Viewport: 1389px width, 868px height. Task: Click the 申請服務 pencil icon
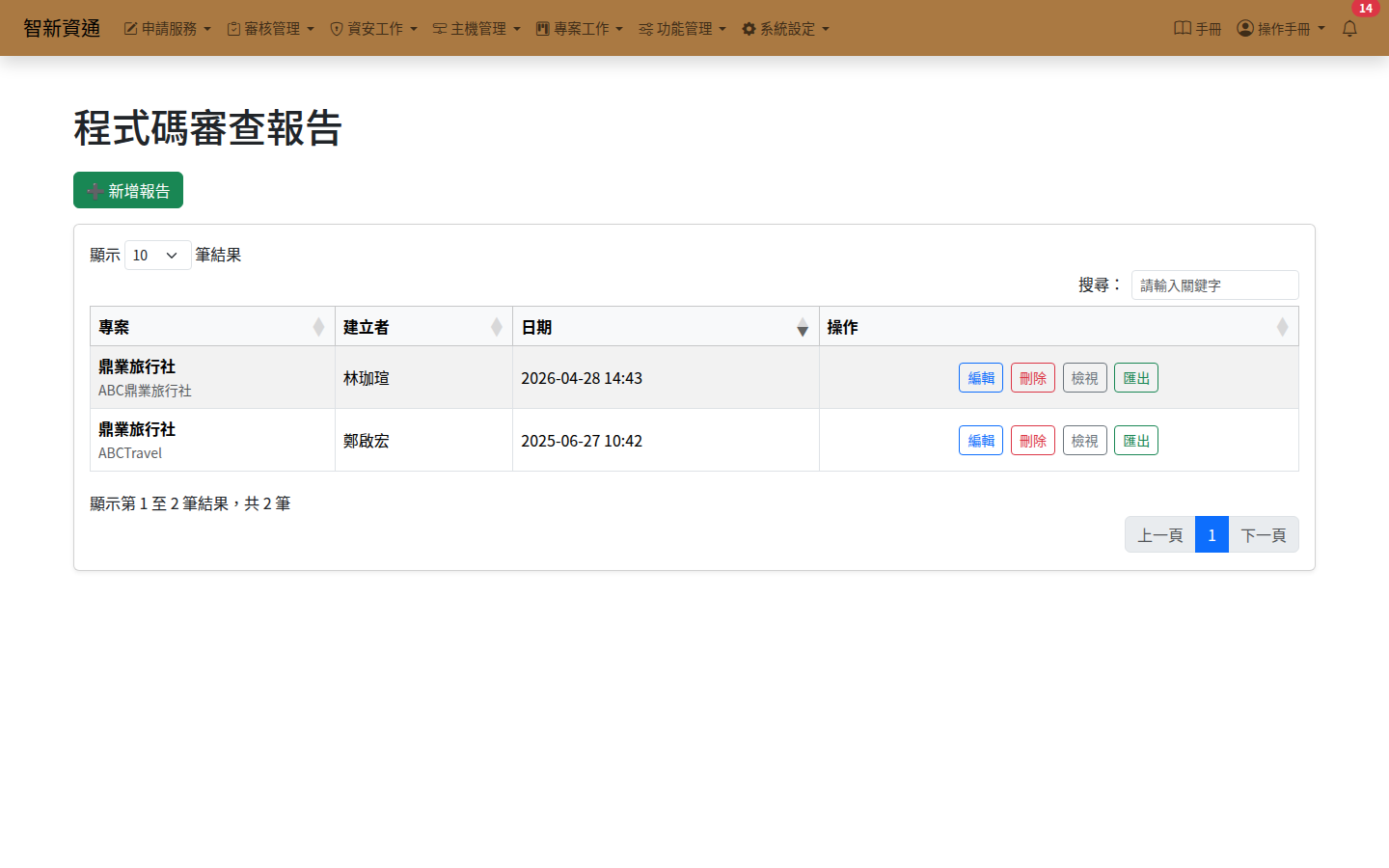[130, 29]
